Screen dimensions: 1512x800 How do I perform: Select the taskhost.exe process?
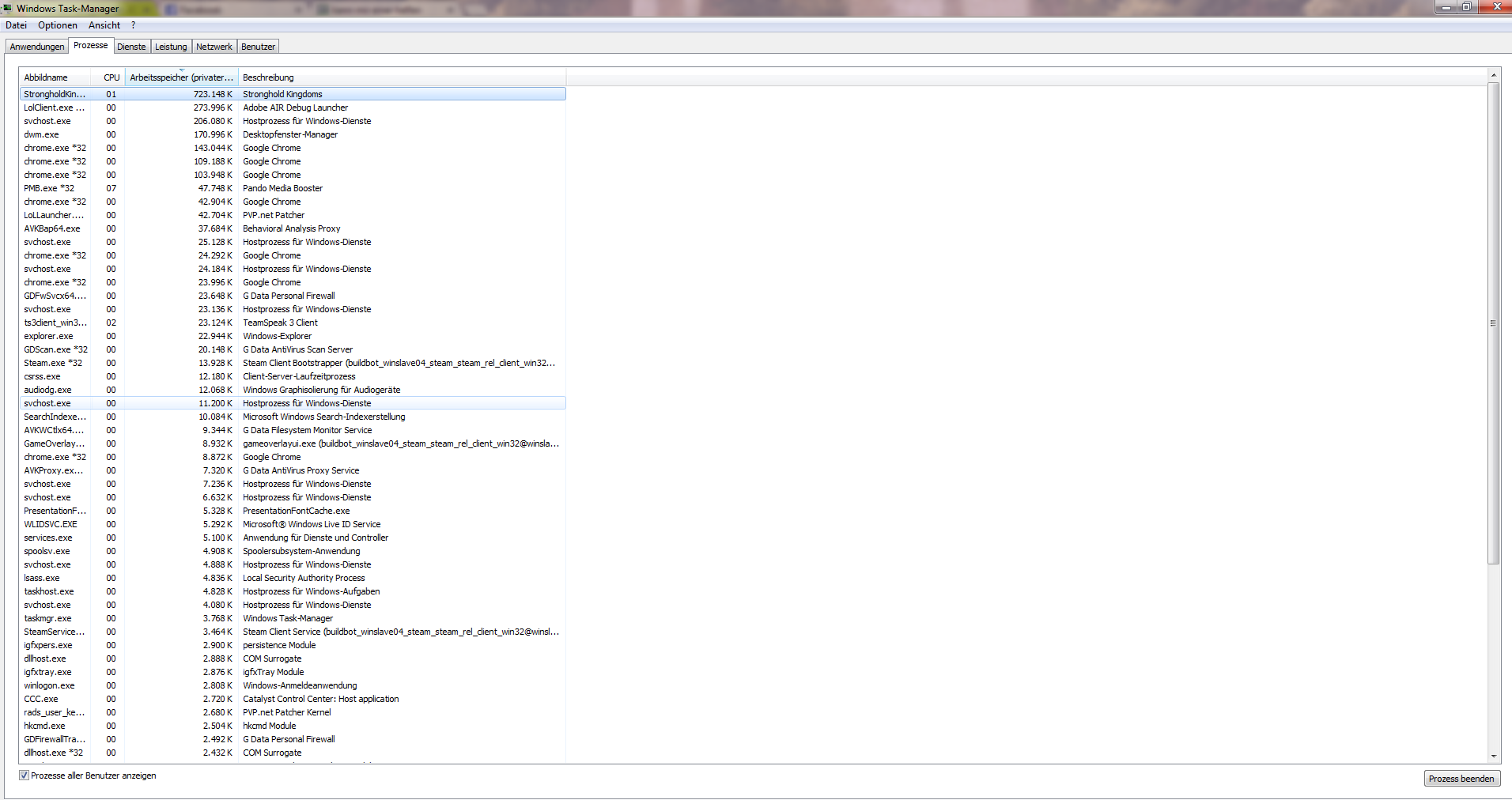293,591
